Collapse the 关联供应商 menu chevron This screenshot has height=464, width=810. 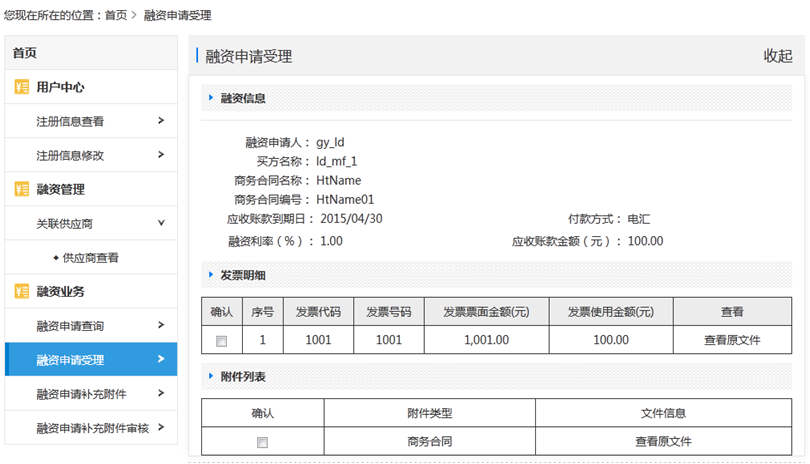(161, 223)
